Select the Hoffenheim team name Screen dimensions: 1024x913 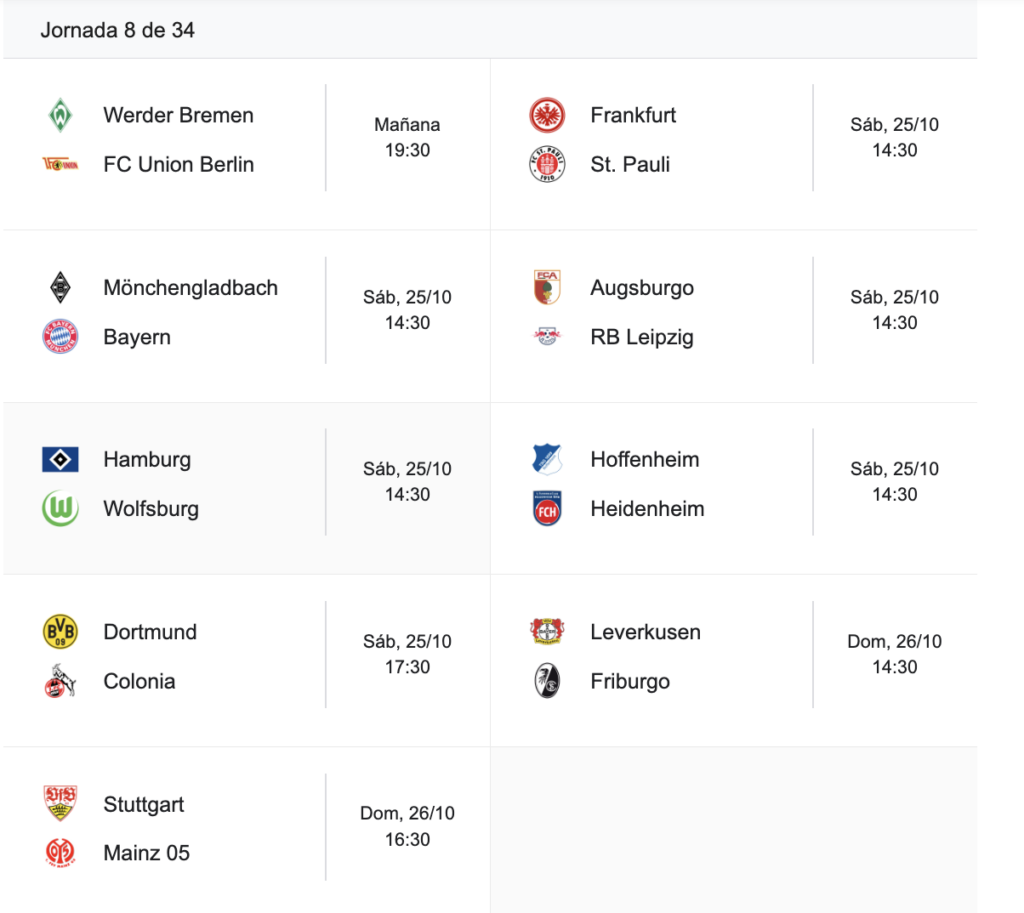point(645,460)
